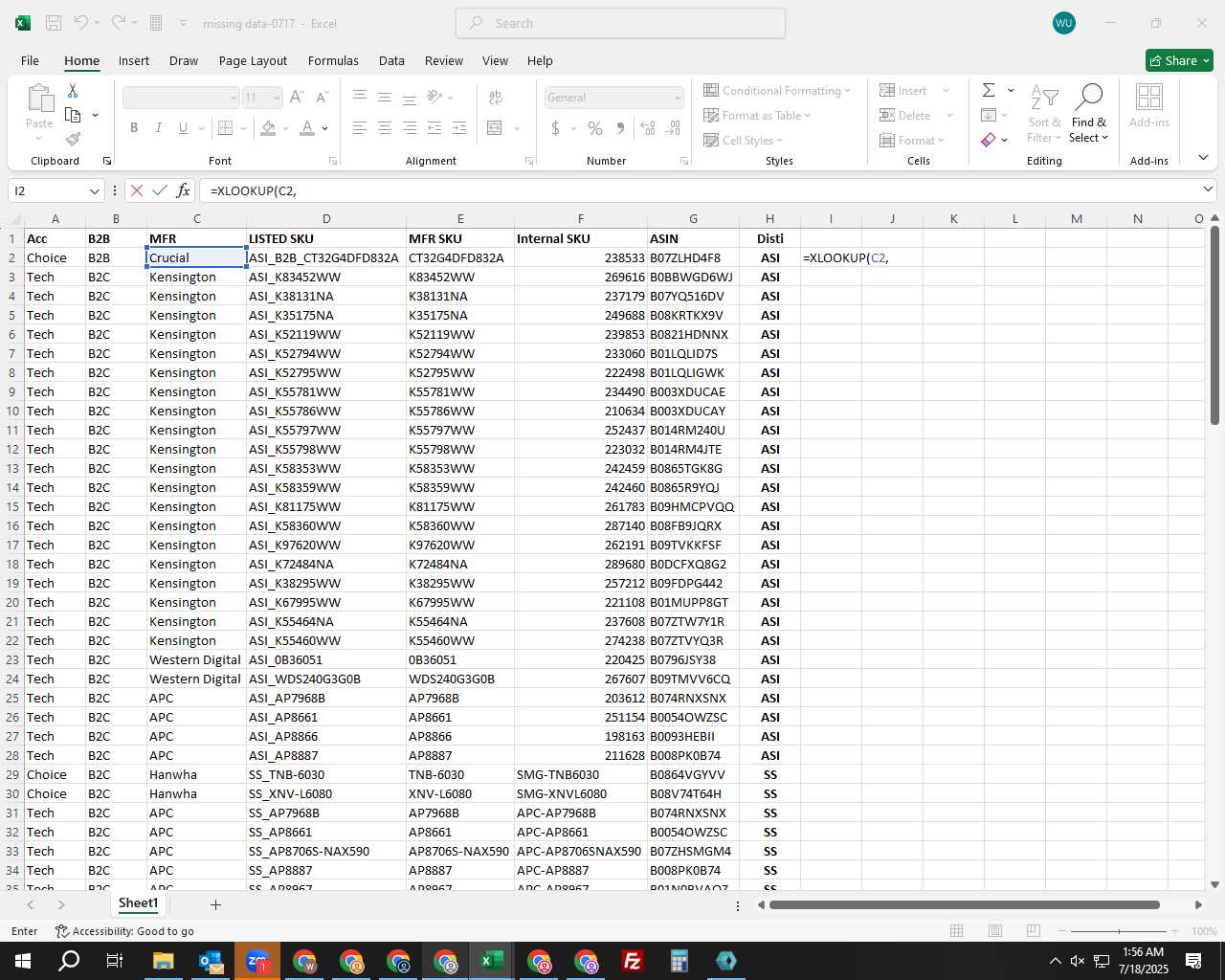Click the Font Color A icon
The height and width of the screenshot is (980, 1225).
click(x=307, y=127)
